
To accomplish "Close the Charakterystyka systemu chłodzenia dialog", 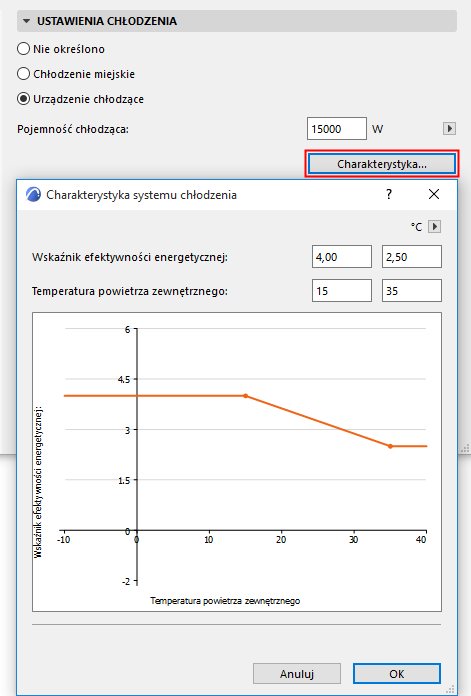I will 434,194.
